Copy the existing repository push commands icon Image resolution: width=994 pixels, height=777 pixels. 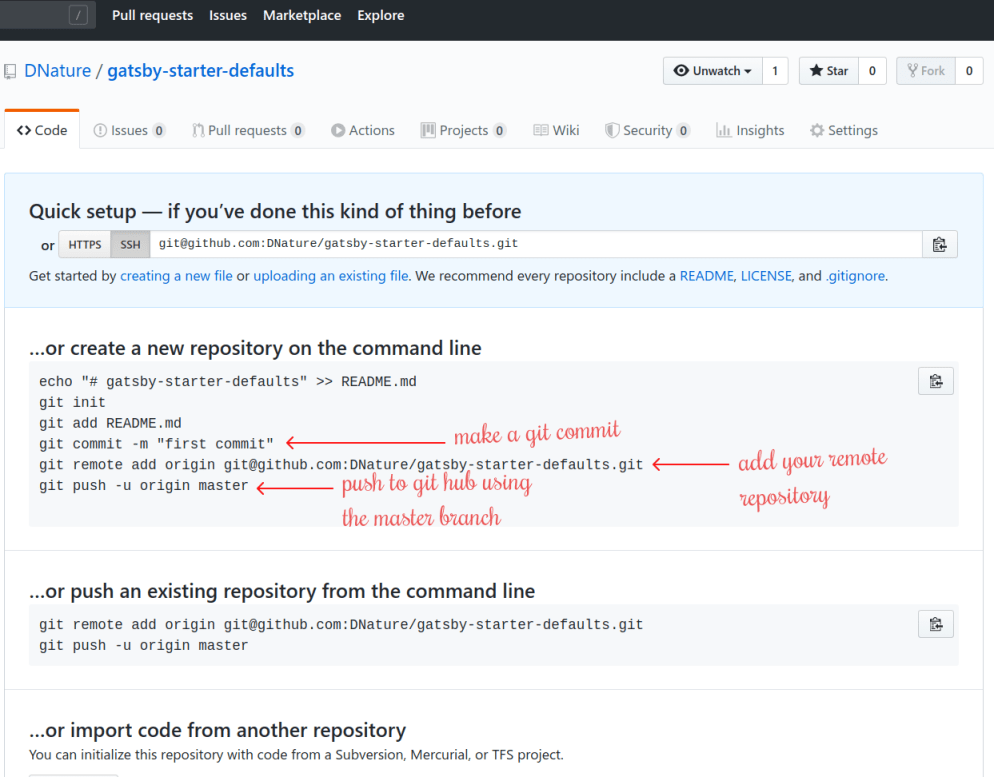click(x=935, y=623)
